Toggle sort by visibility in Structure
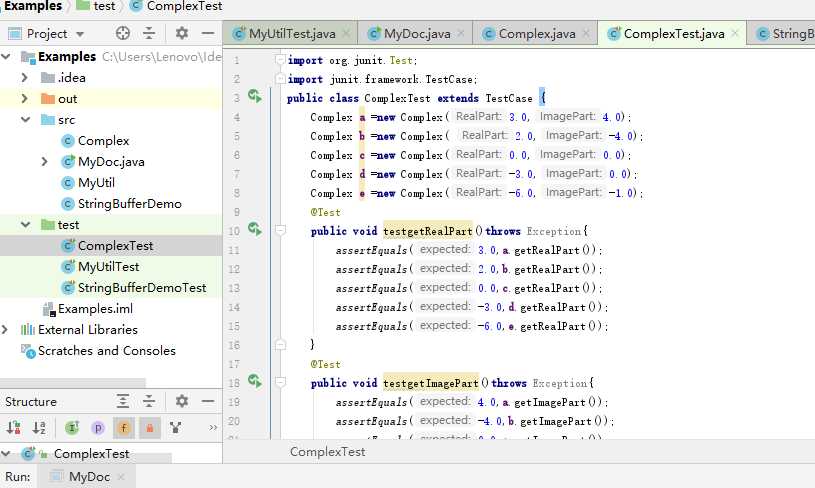Viewport: 815px width, 488px height. click(x=14, y=428)
